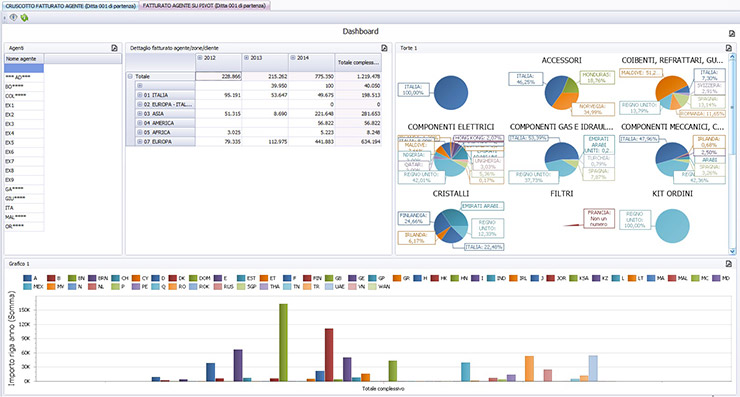
Task: Click the Nome agente column header
Action: (x=24, y=59)
